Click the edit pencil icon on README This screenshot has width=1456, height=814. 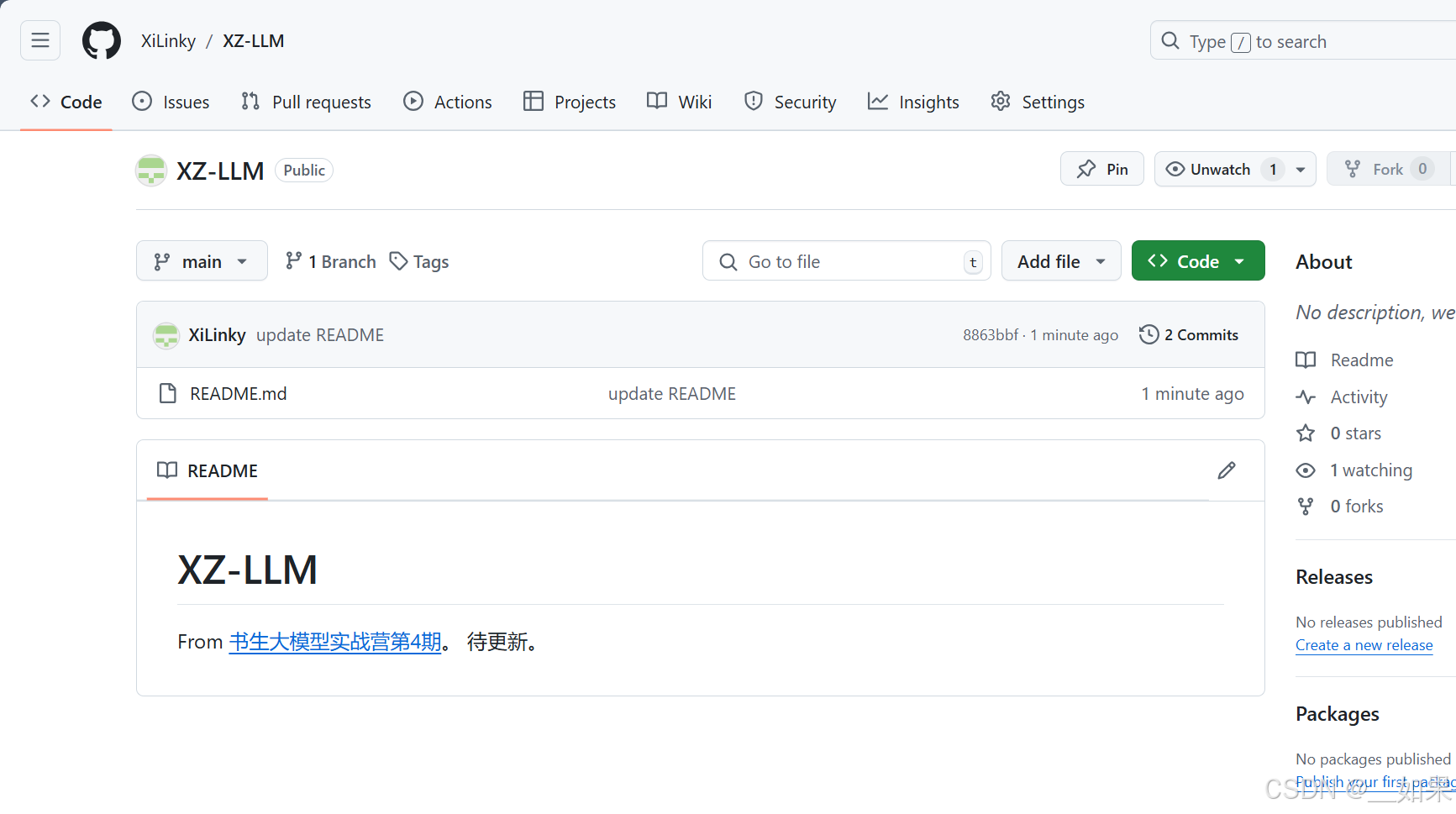pyautogui.click(x=1227, y=470)
